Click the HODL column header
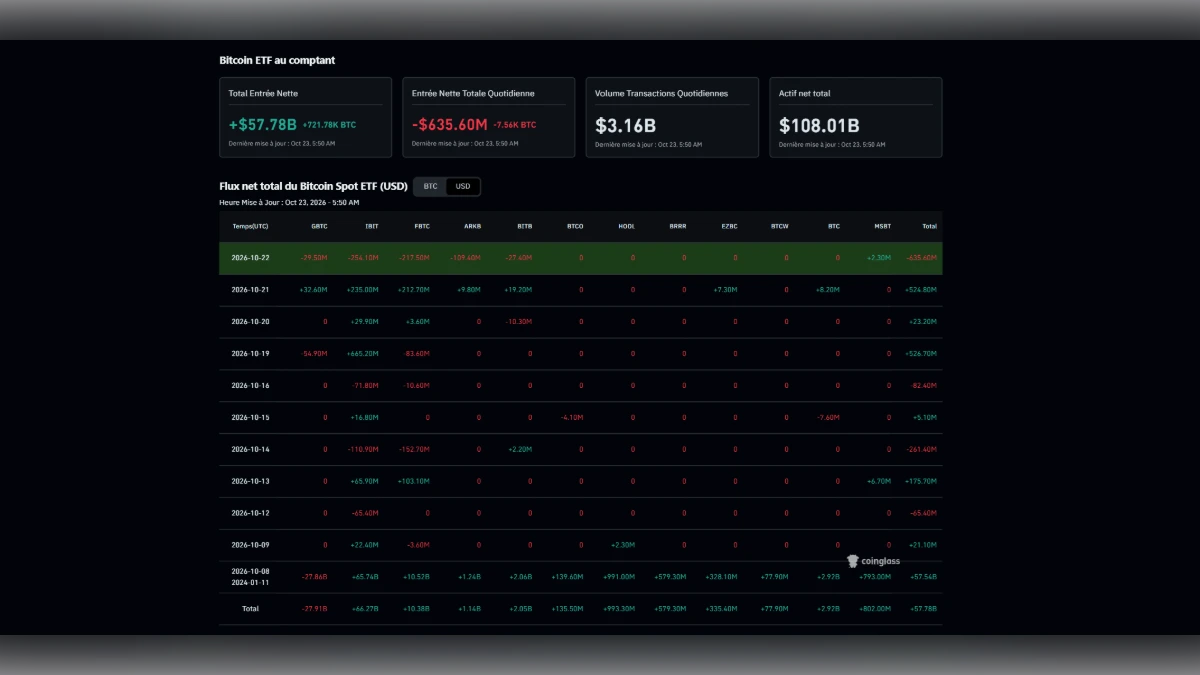The width and height of the screenshot is (1200, 675). pyautogui.click(x=626, y=226)
